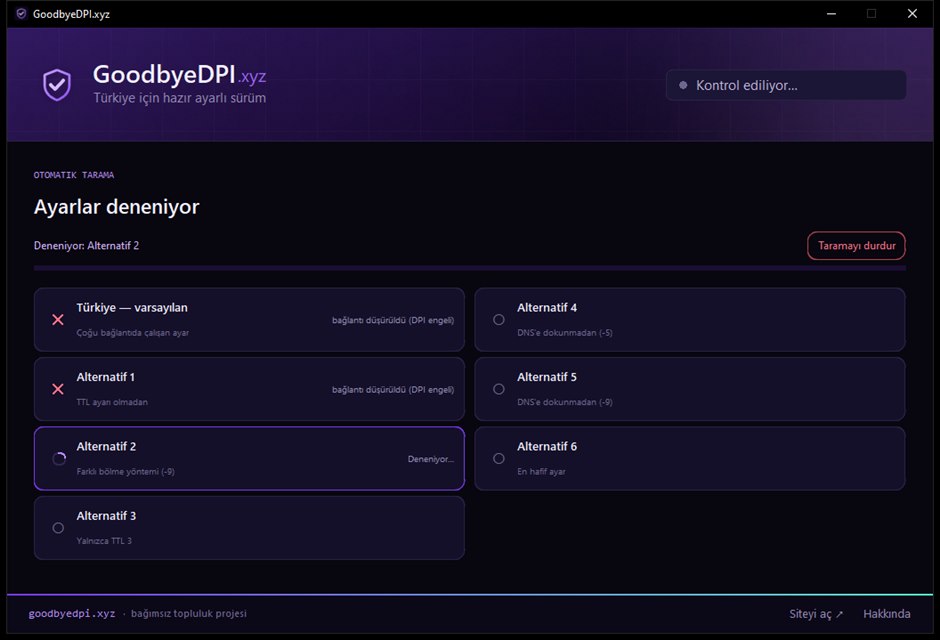Click the Alternatif 5 card title

click(547, 377)
